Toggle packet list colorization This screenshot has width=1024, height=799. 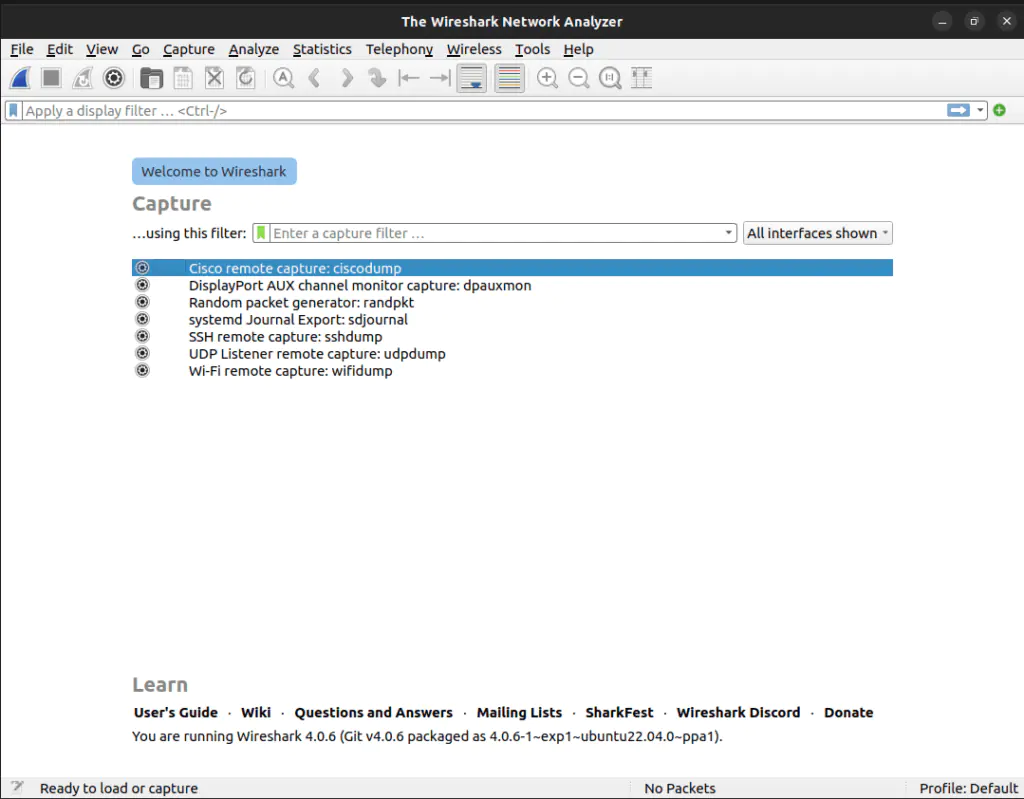[509, 78]
